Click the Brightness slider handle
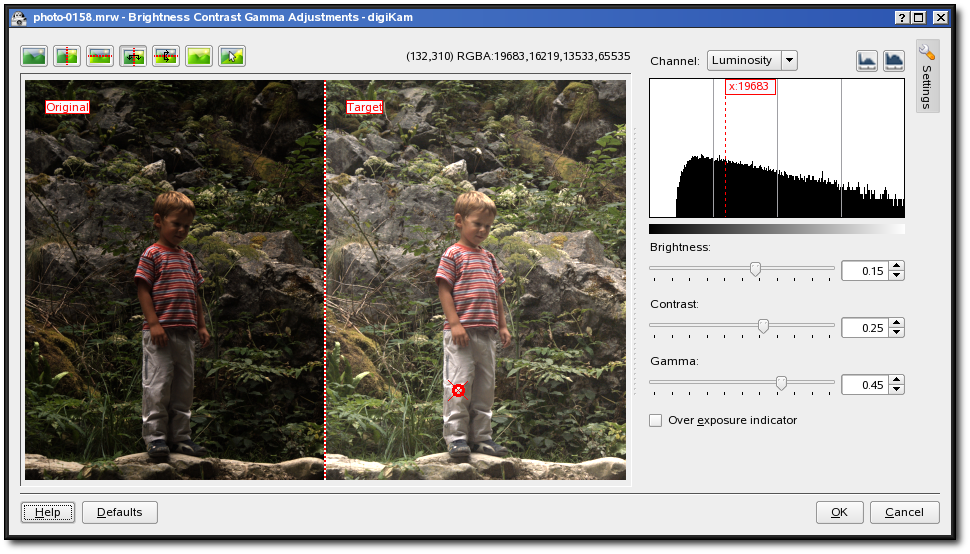Viewport: 970px width, 554px height. pyautogui.click(x=755, y=269)
